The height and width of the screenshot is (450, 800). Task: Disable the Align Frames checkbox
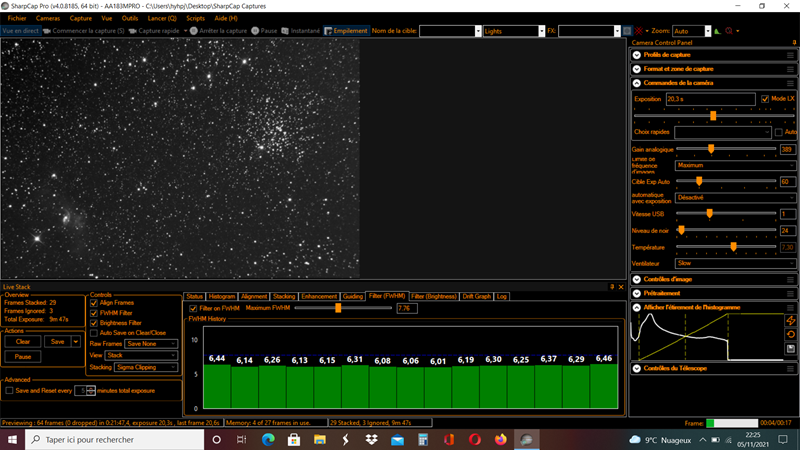tap(94, 303)
